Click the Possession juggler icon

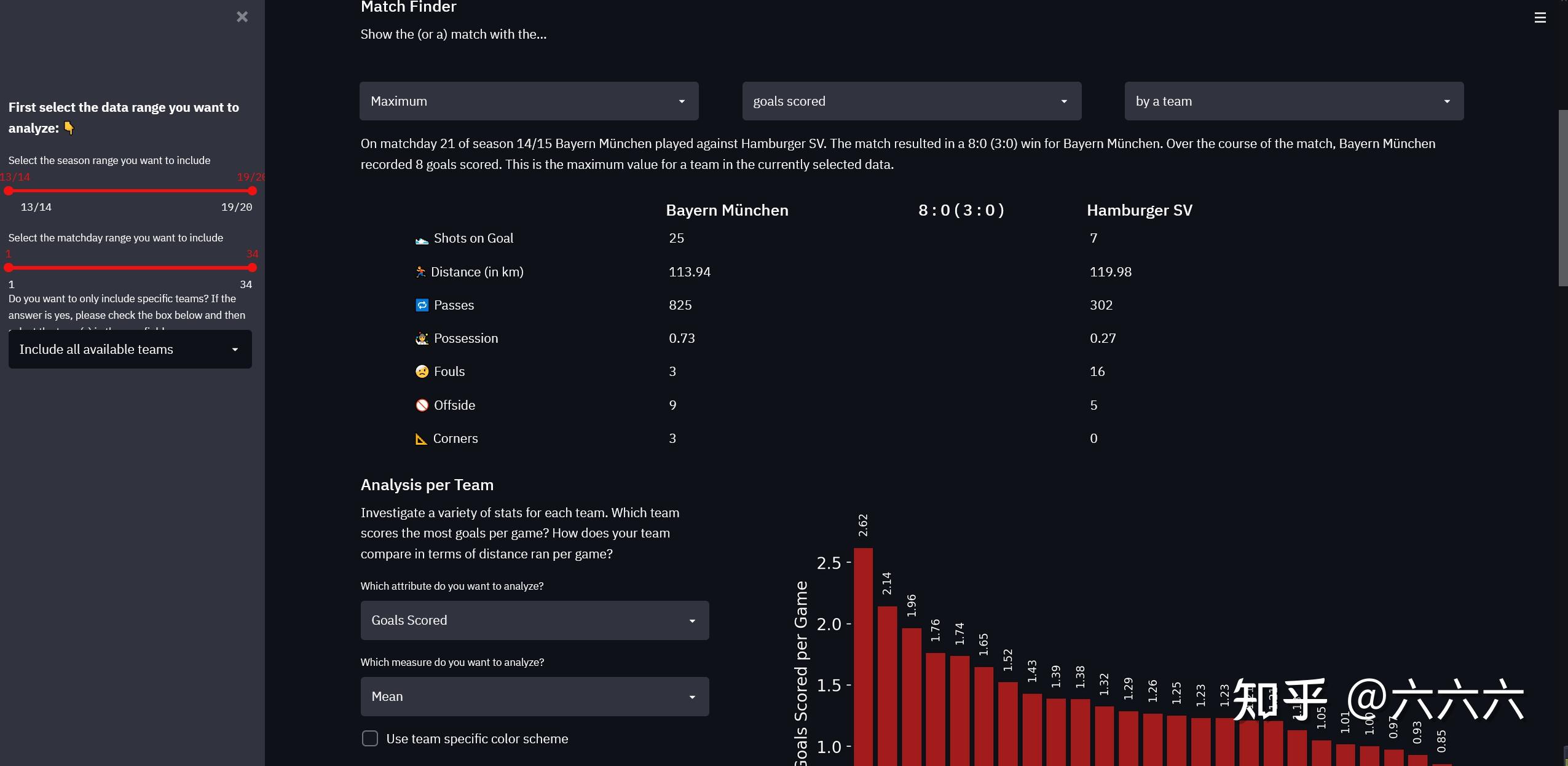click(422, 338)
